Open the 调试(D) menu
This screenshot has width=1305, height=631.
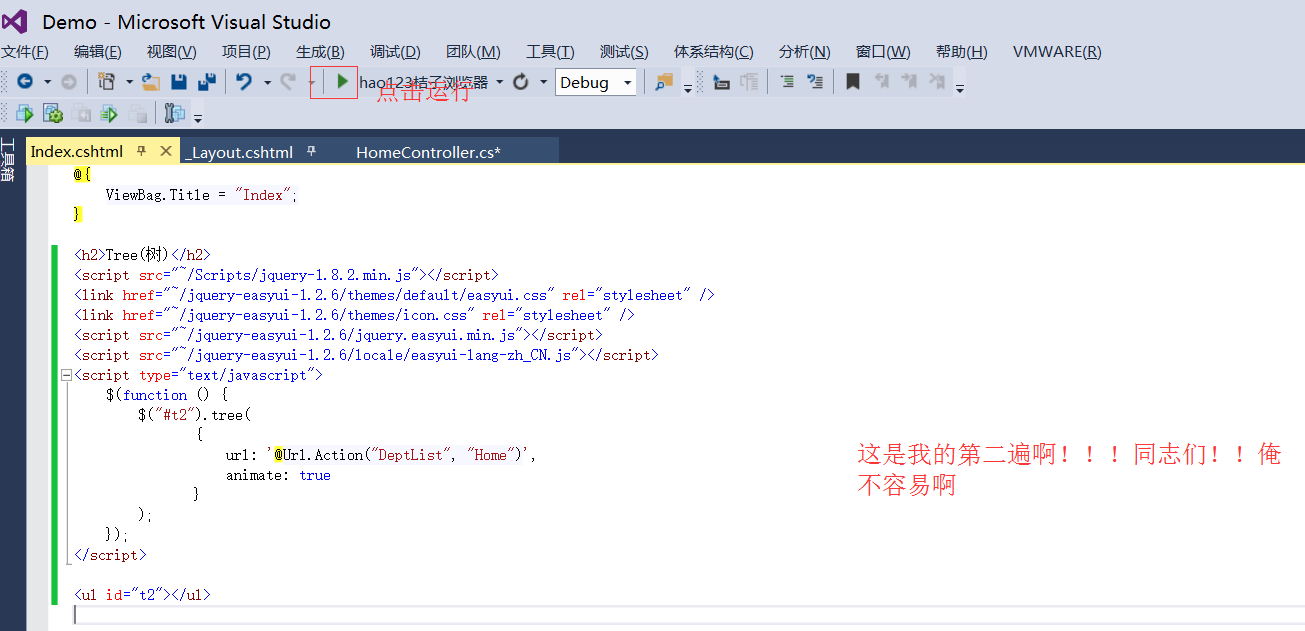tap(395, 52)
